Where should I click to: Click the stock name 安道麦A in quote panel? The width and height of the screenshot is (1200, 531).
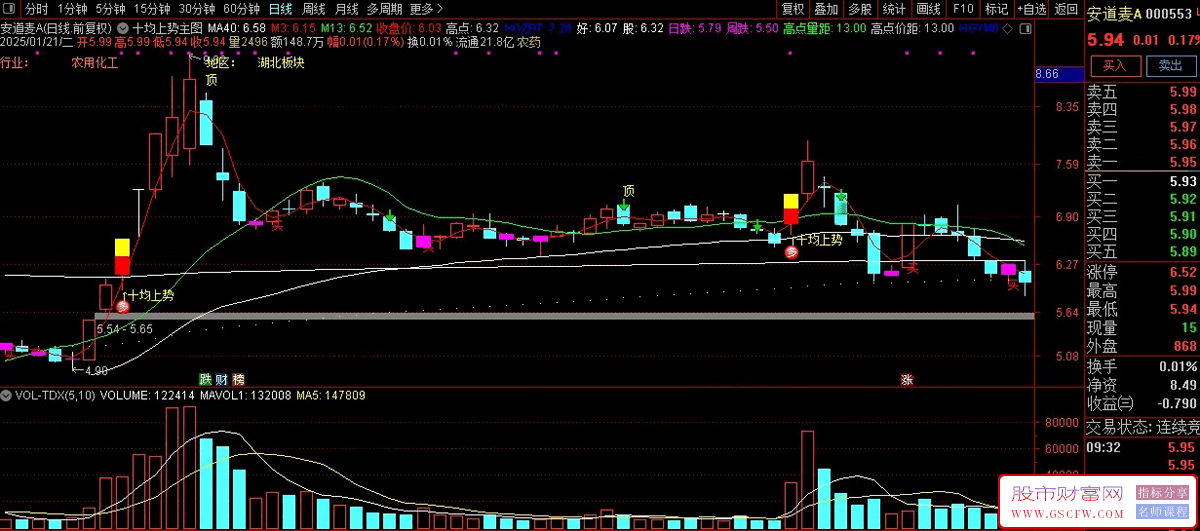[1114, 14]
